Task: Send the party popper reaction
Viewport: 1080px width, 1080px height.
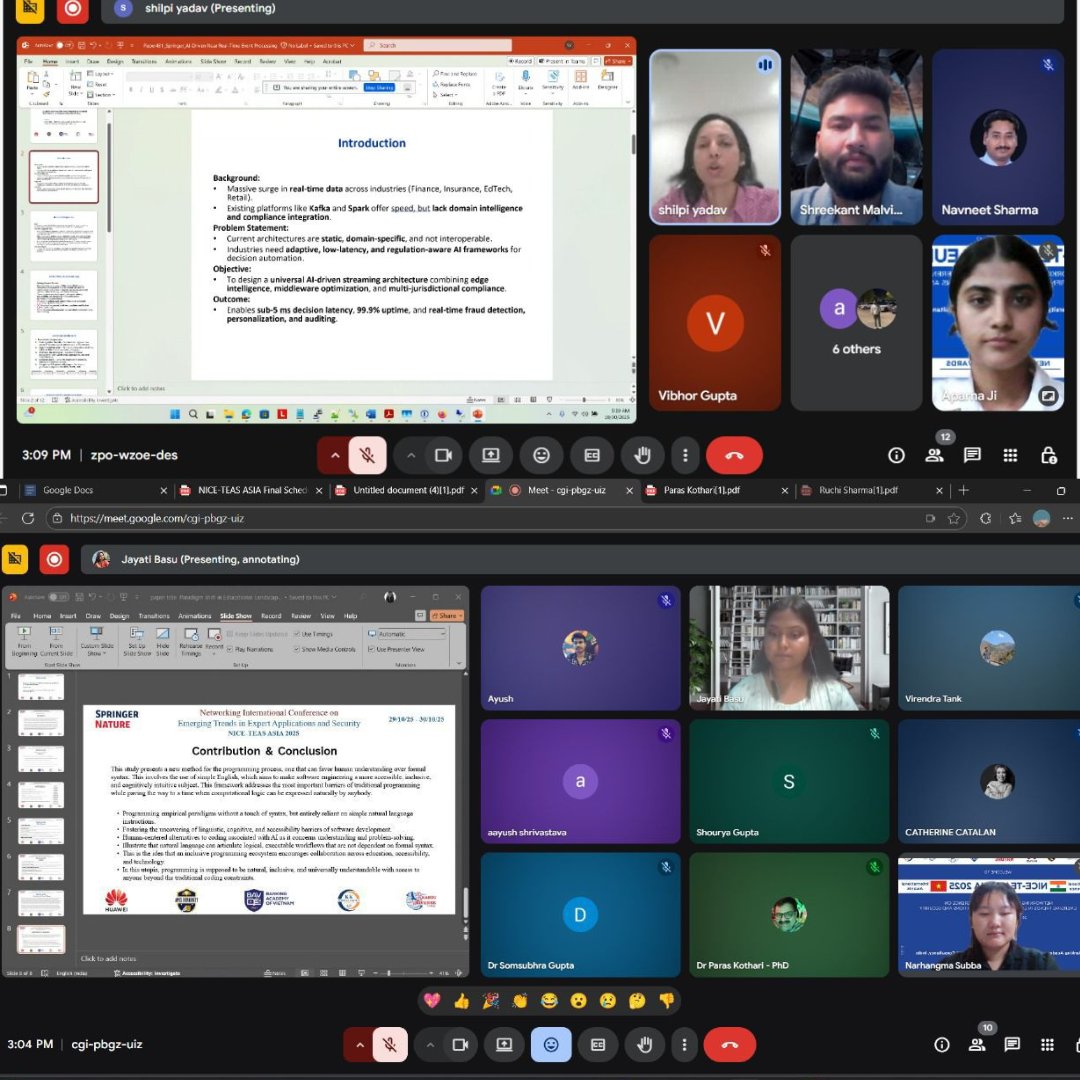Action: point(490,1001)
